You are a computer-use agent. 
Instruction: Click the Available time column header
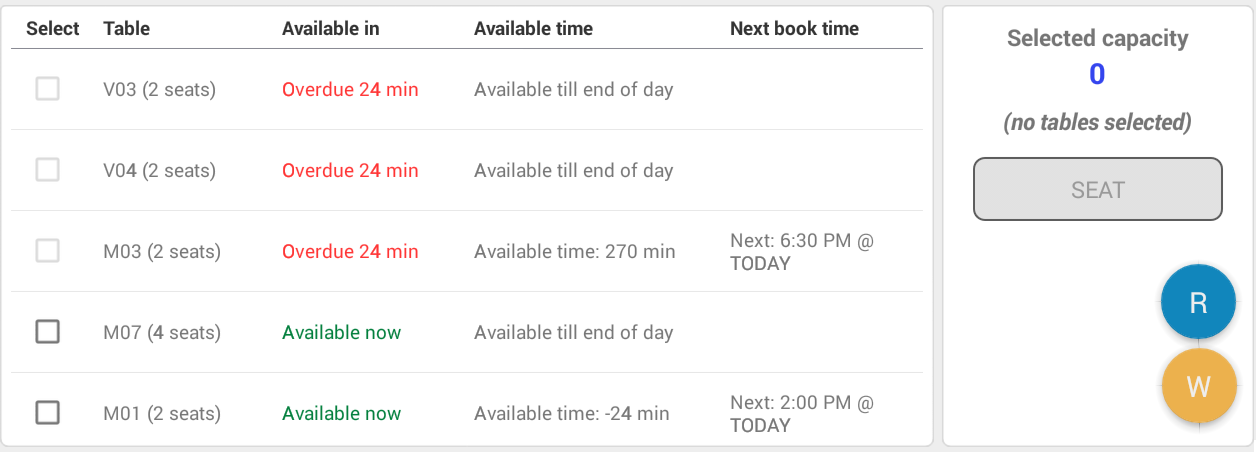(534, 29)
